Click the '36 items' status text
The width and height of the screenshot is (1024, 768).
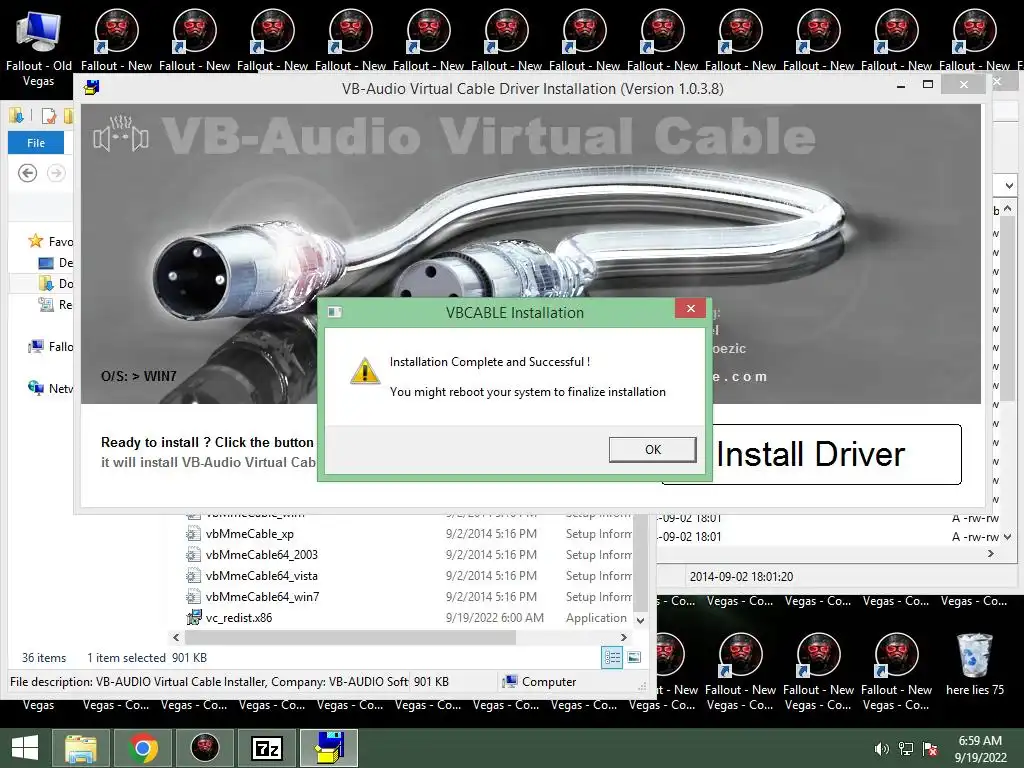tap(44, 658)
